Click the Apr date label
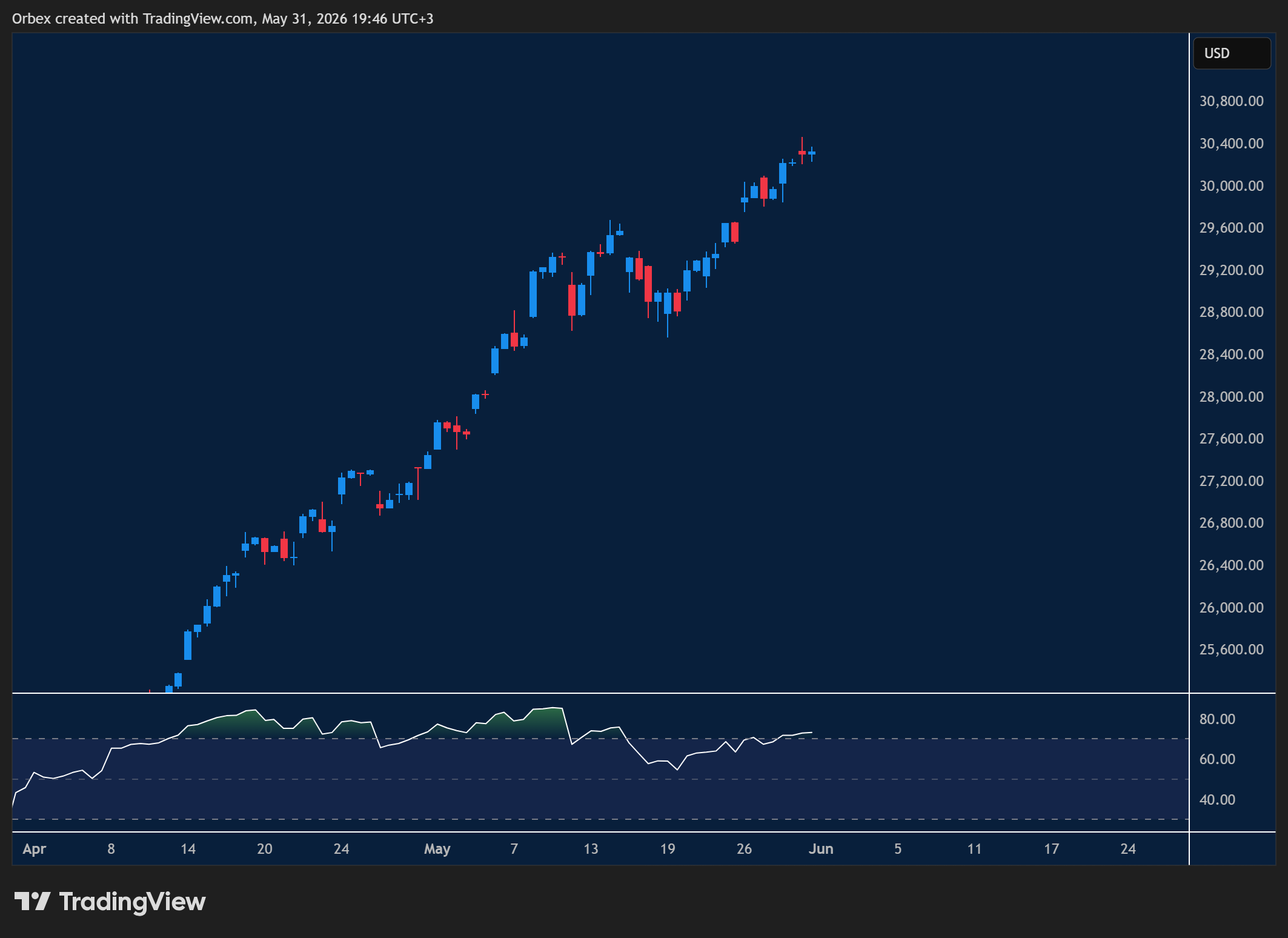 (x=35, y=849)
